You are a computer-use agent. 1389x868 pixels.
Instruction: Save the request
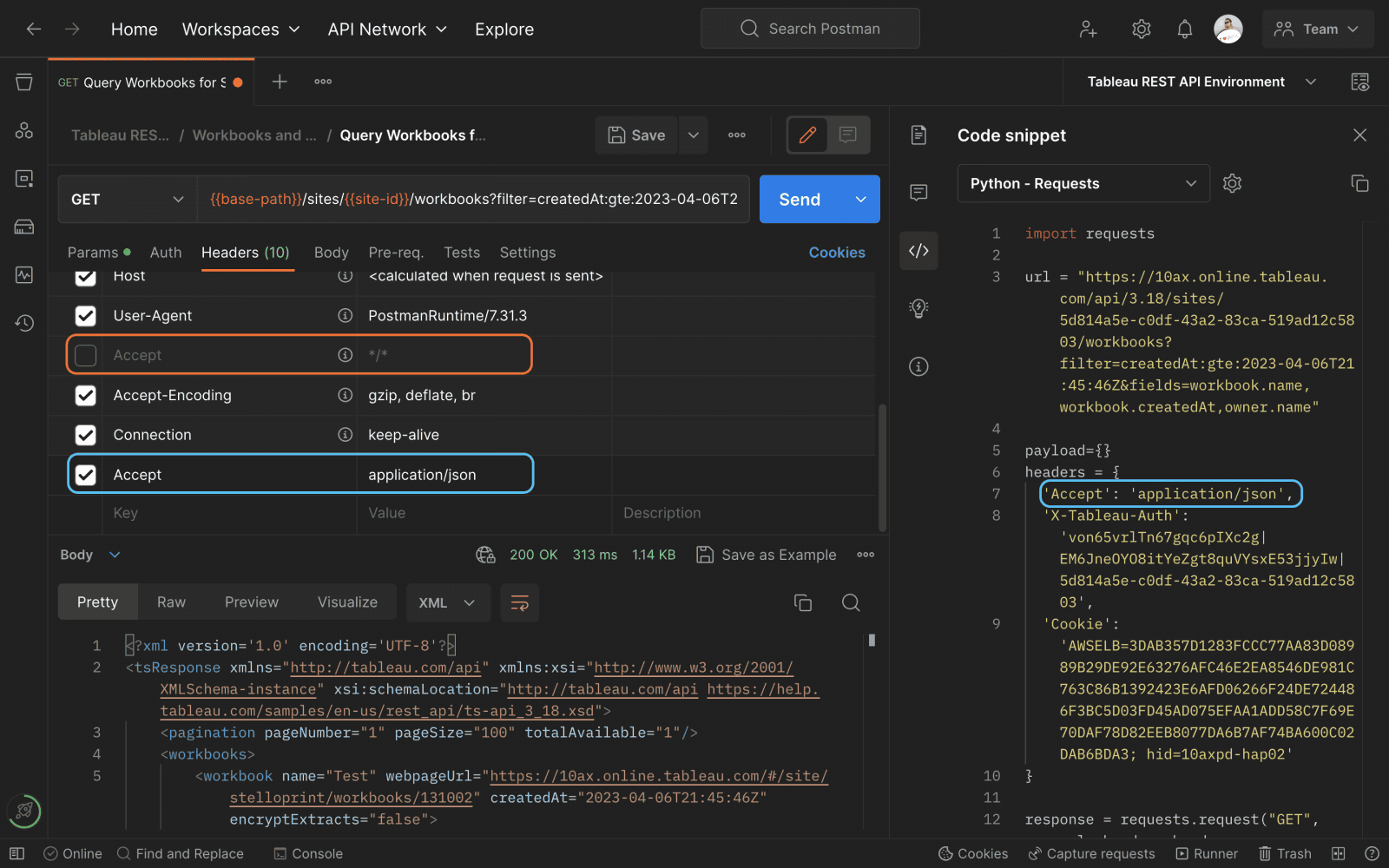[636, 135]
